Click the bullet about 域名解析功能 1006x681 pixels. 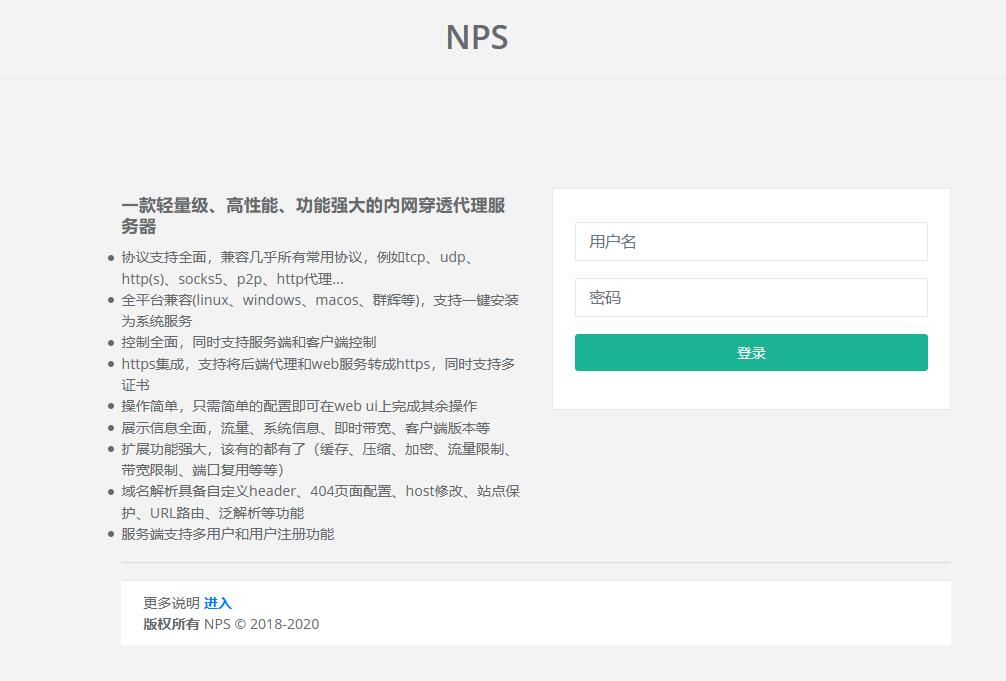pyautogui.click(x=320, y=501)
